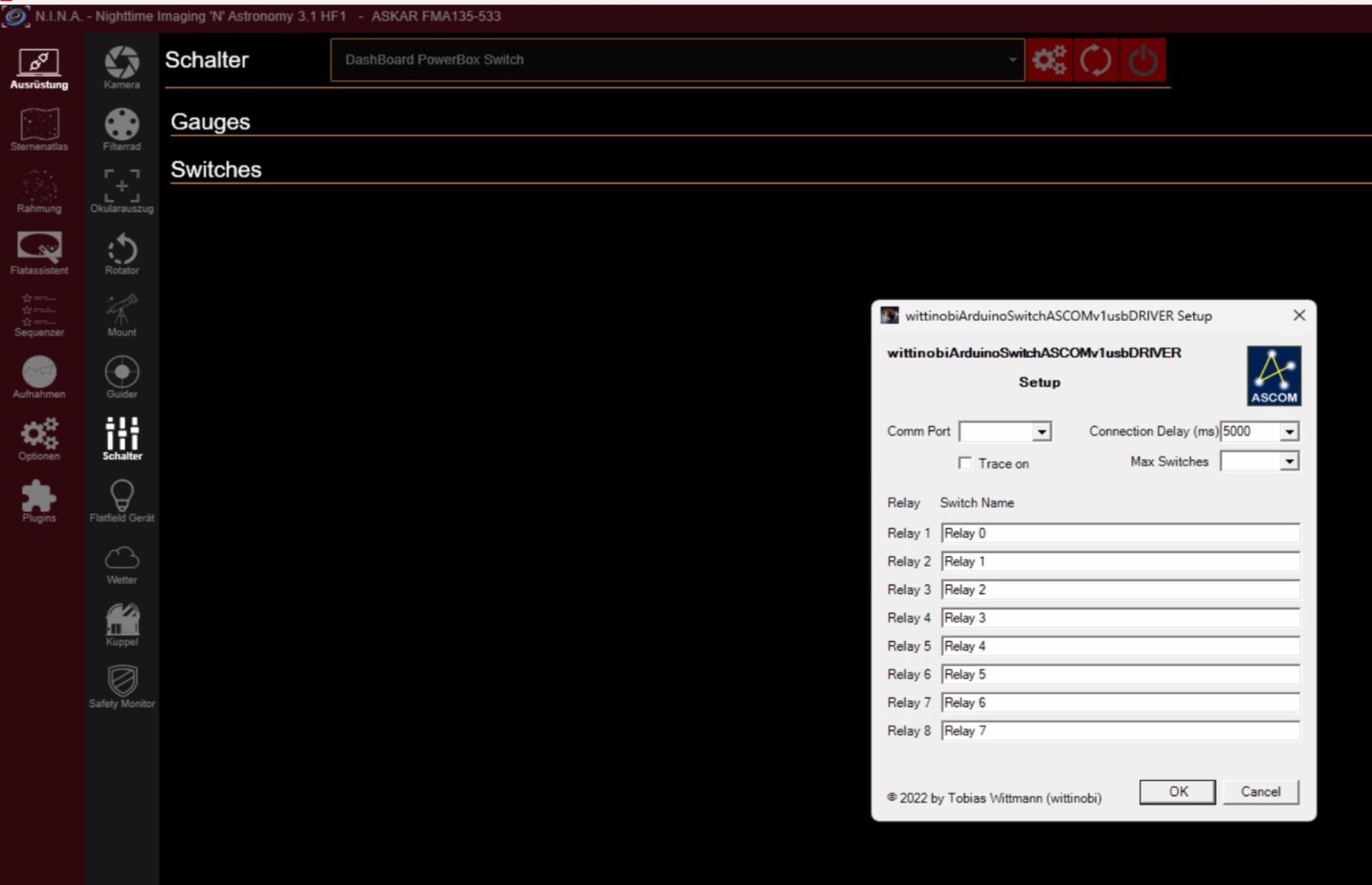Select the Kamera equipment tab

point(122,69)
